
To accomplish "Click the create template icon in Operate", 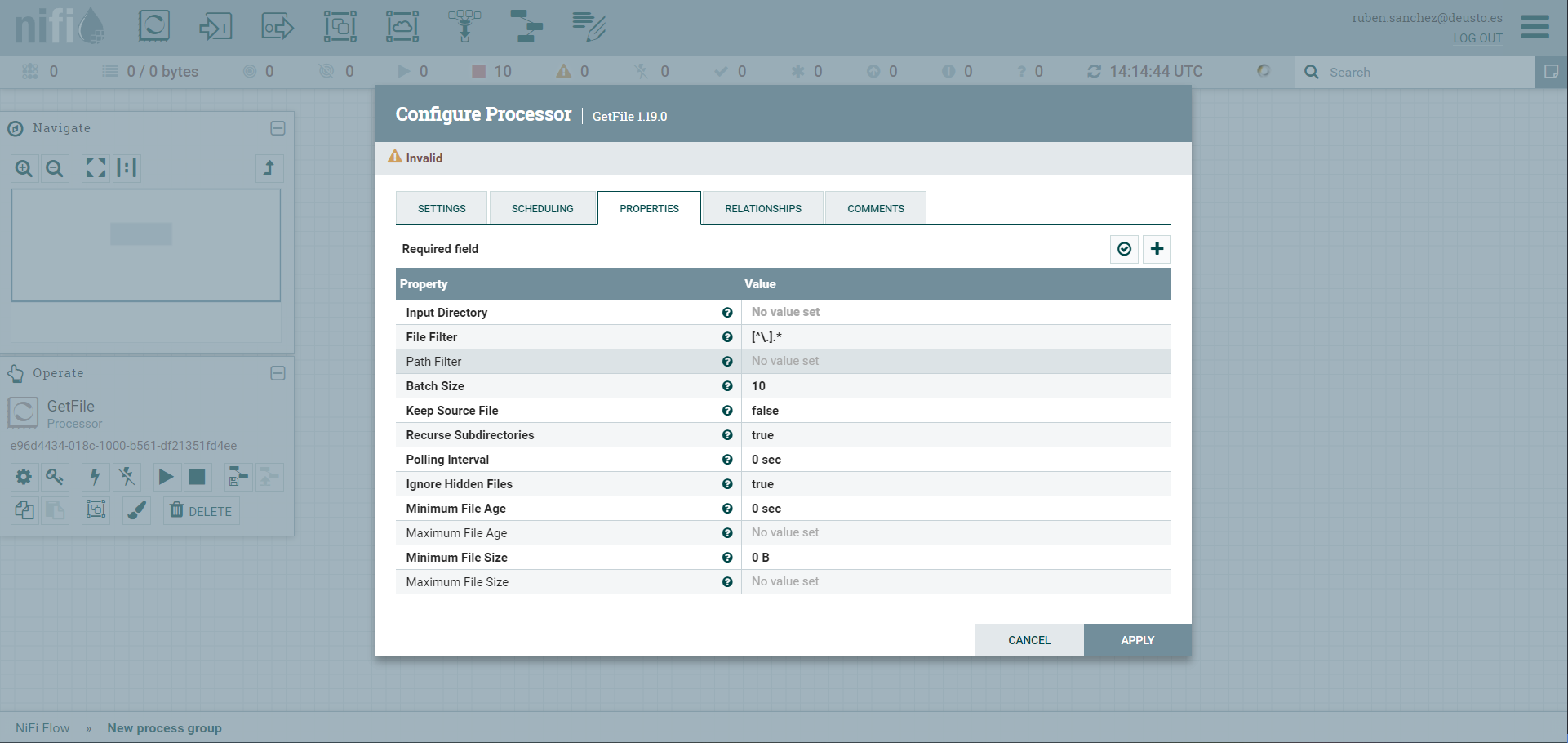I will (238, 477).
